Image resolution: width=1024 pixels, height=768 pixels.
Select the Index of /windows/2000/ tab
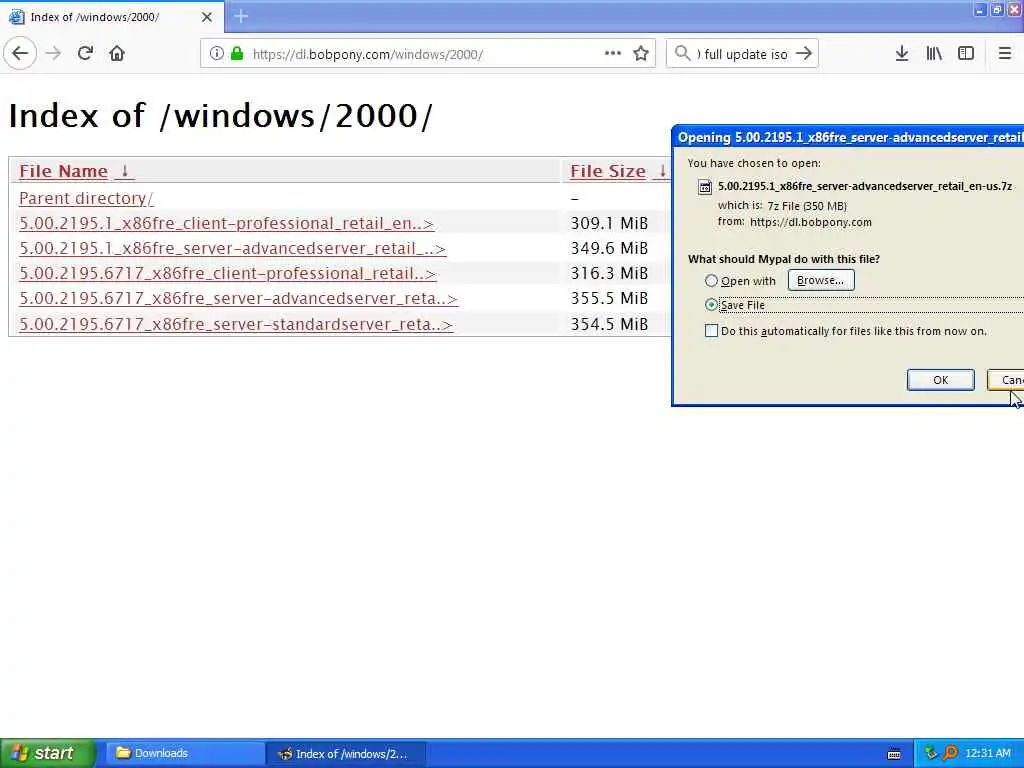click(x=111, y=17)
